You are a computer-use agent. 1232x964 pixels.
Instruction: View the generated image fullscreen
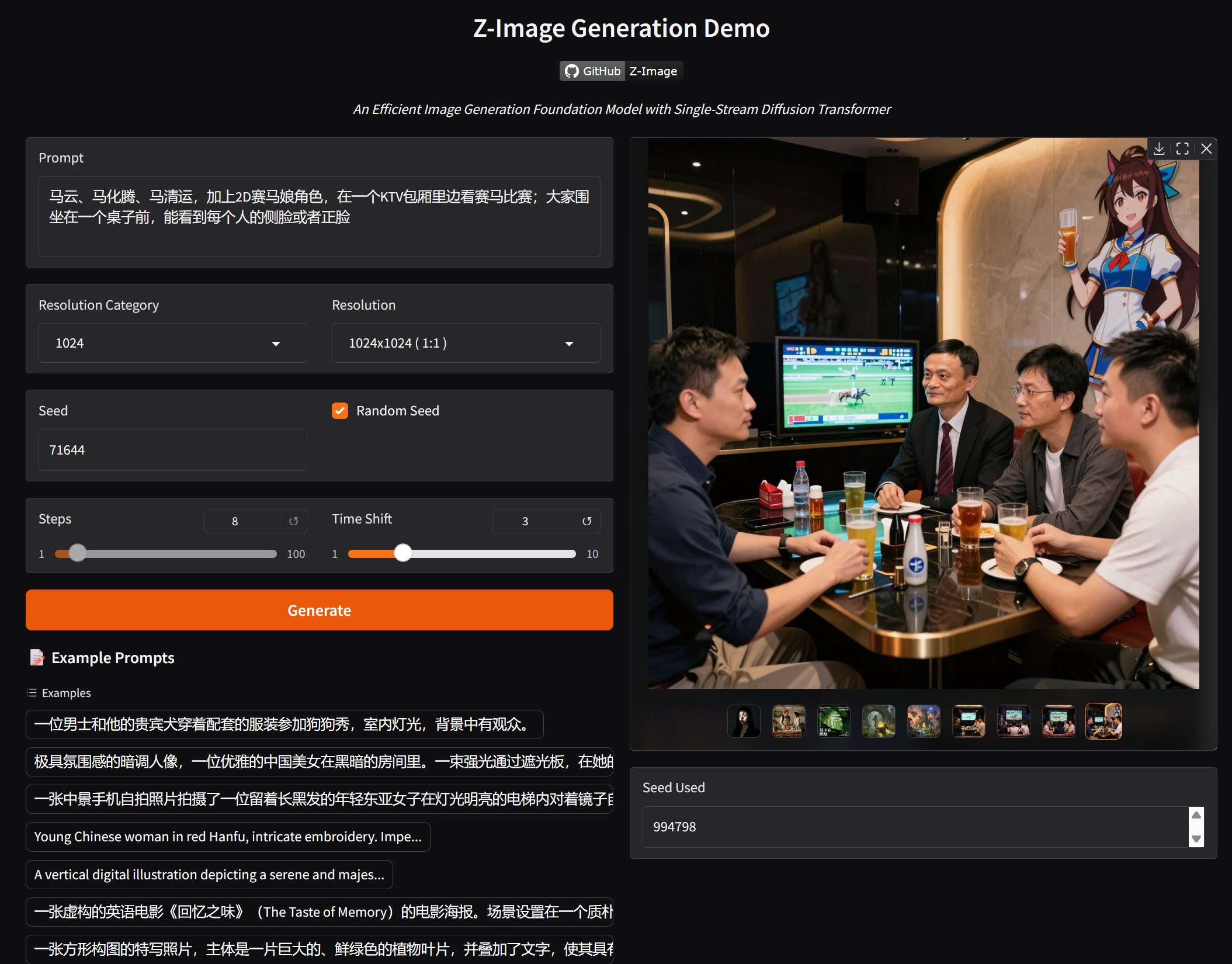[1182, 149]
